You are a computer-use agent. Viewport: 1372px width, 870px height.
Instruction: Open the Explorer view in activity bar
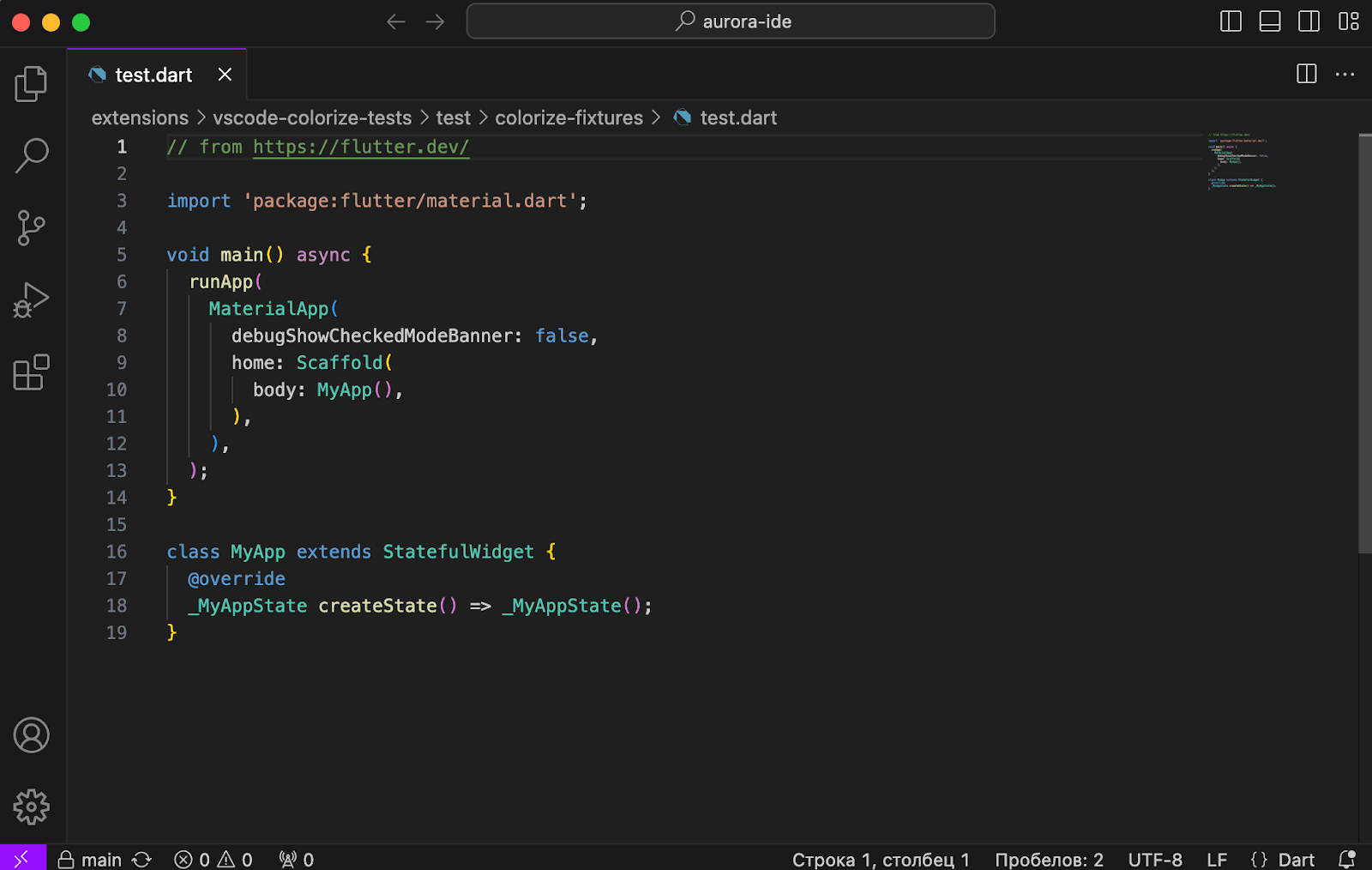tap(32, 83)
